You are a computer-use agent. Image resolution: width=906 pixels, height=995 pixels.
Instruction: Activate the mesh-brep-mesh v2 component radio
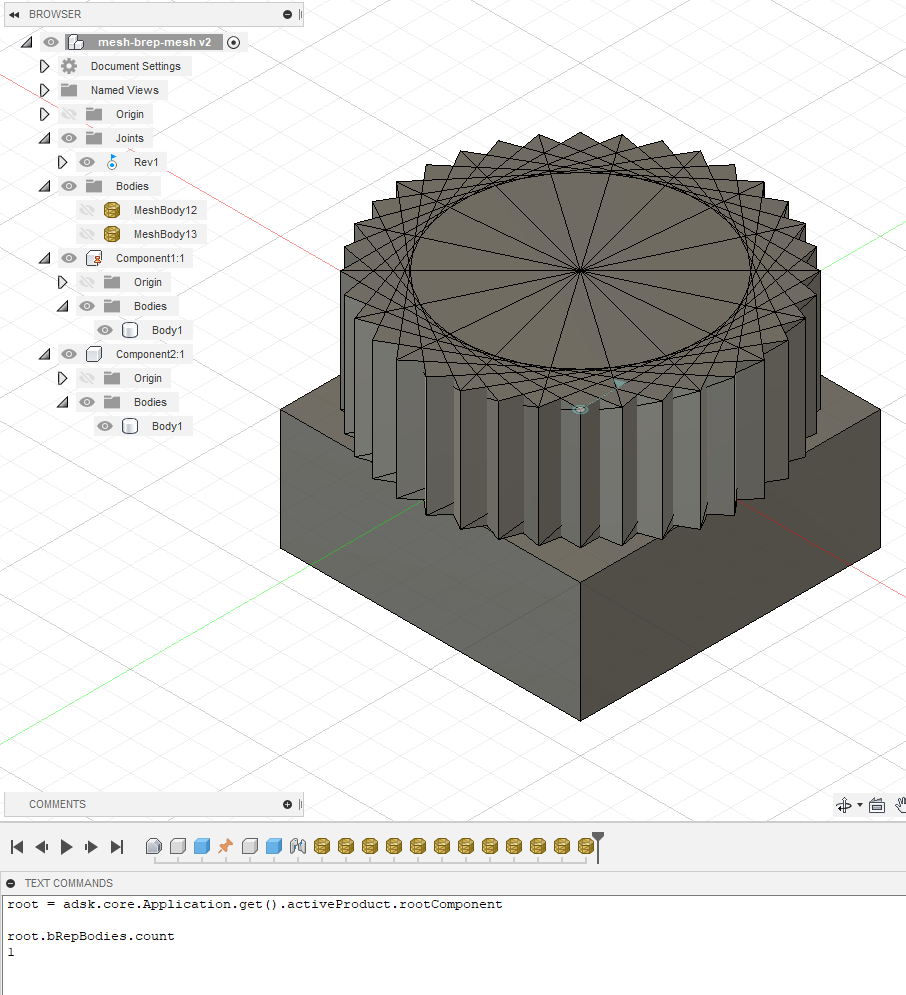pyautogui.click(x=232, y=42)
